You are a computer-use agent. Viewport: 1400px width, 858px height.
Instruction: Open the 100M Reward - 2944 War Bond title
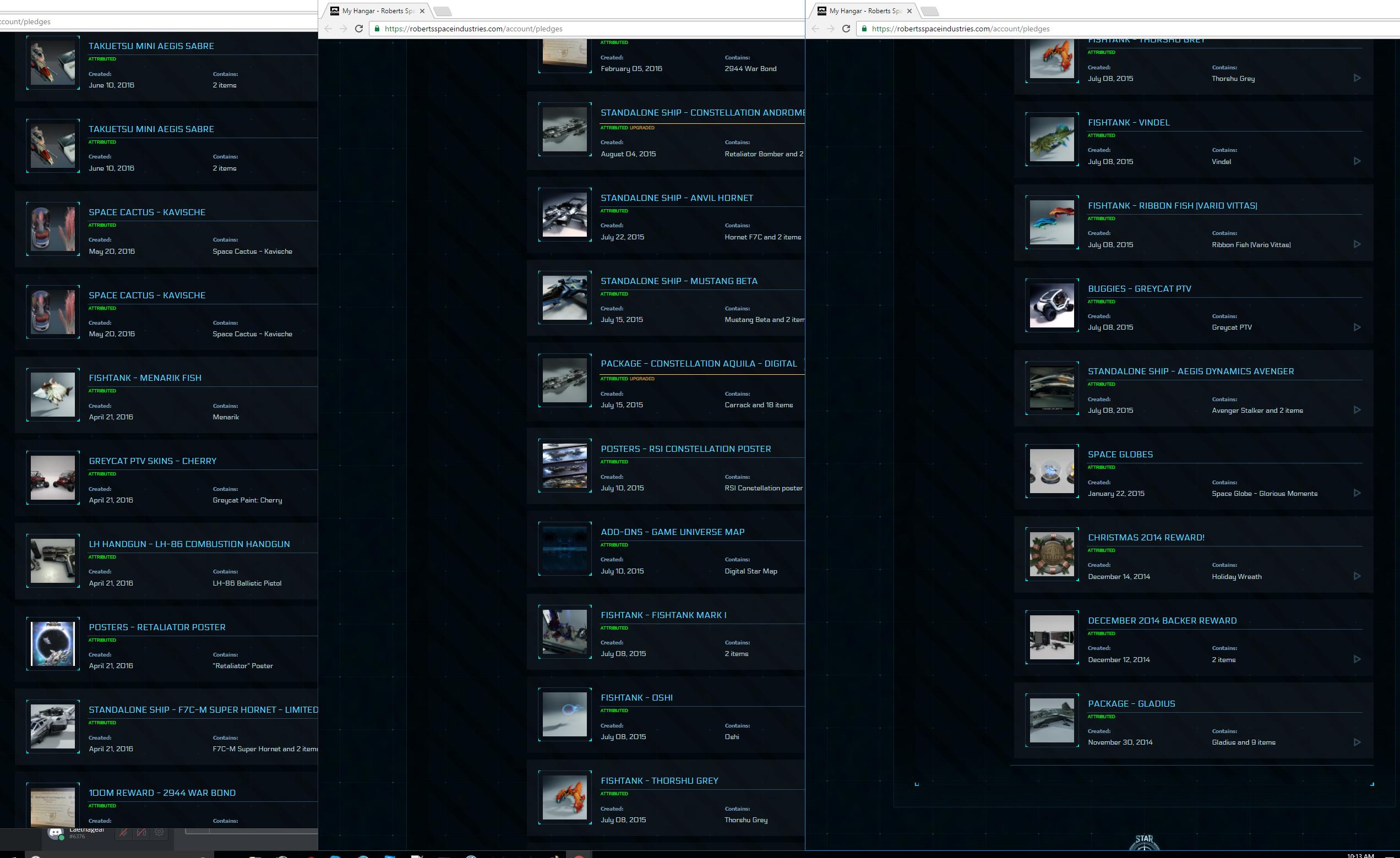(x=162, y=793)
